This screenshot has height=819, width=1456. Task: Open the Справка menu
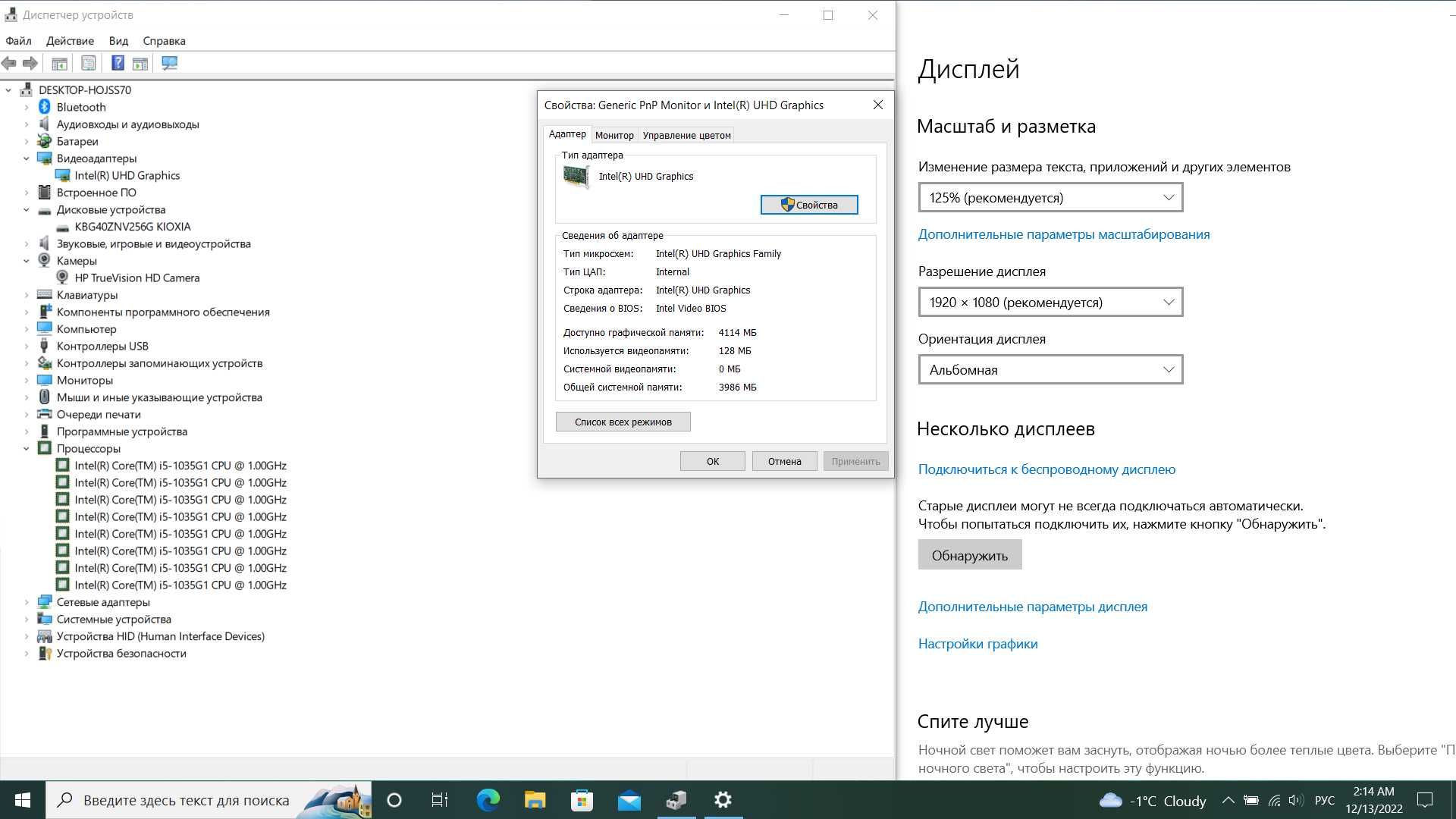pos(164,41)
